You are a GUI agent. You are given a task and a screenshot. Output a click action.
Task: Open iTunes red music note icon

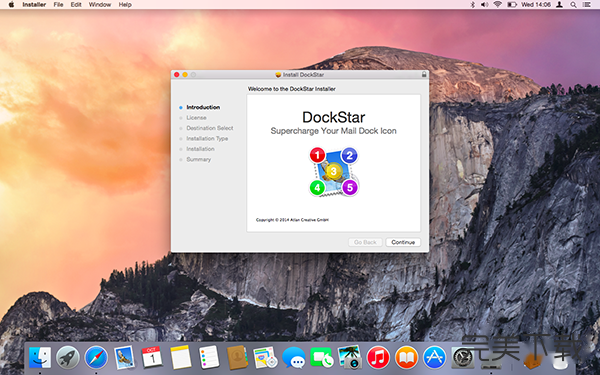pyautogui.click(x=378, y=357)
